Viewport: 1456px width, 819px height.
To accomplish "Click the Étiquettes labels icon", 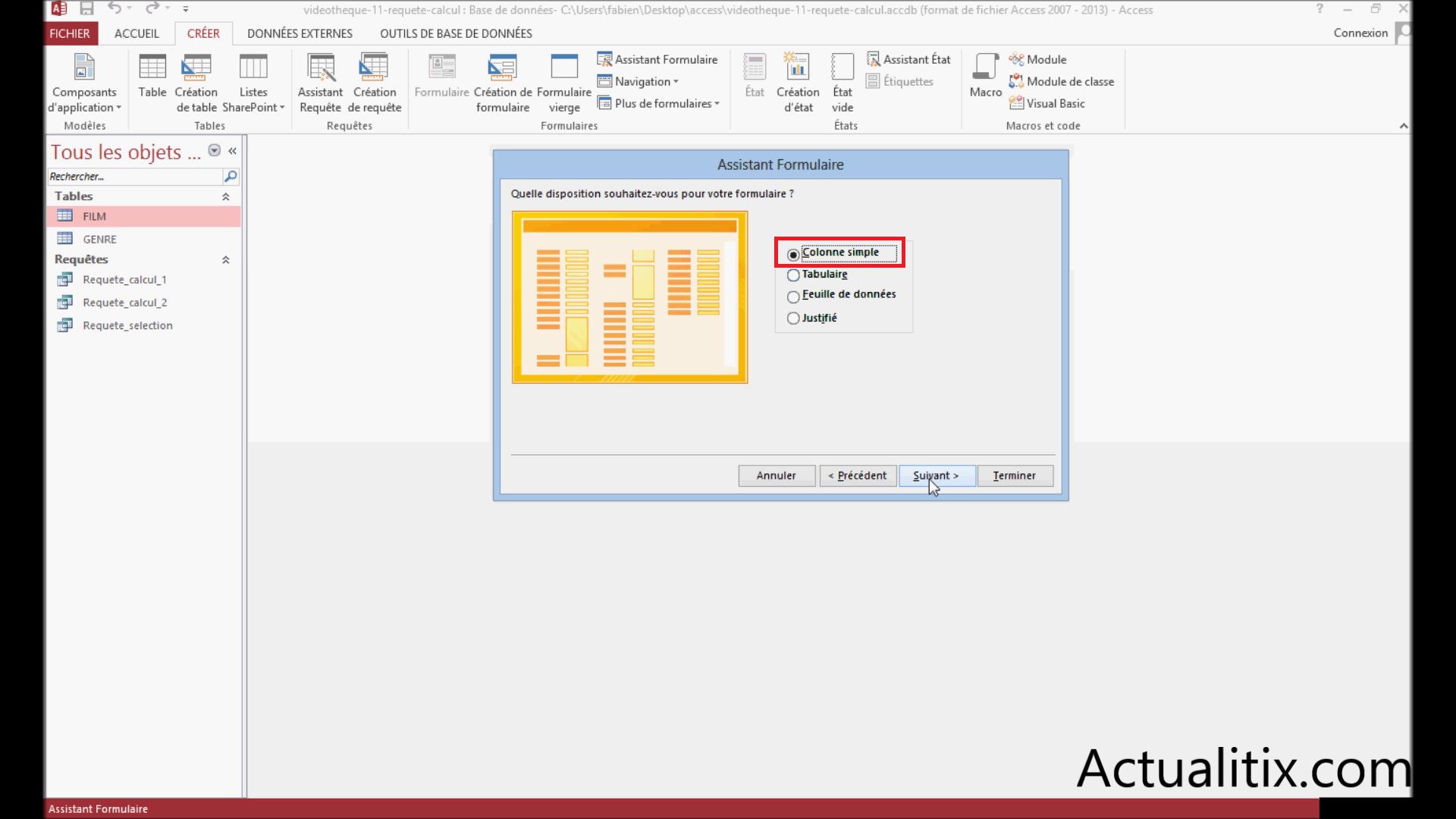I will click(x=899, y=81).
